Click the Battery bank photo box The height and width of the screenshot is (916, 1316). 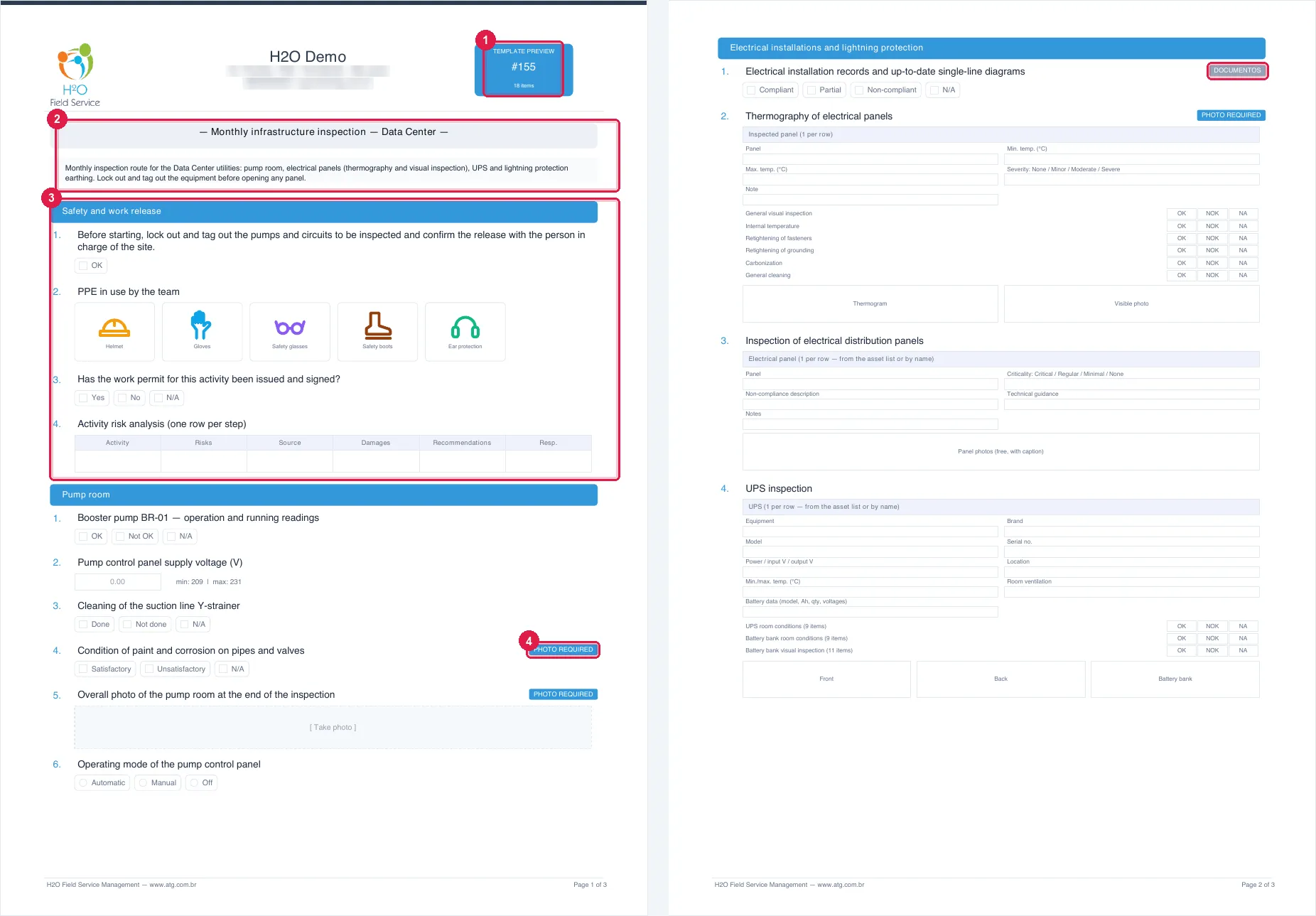pyautogui.click(x=1175, y=679)
